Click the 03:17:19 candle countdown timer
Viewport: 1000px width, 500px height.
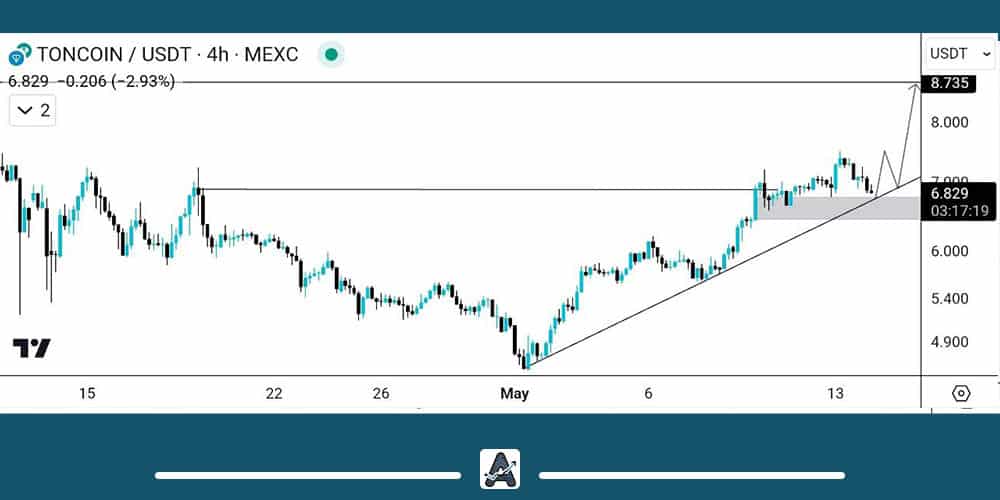959,211
